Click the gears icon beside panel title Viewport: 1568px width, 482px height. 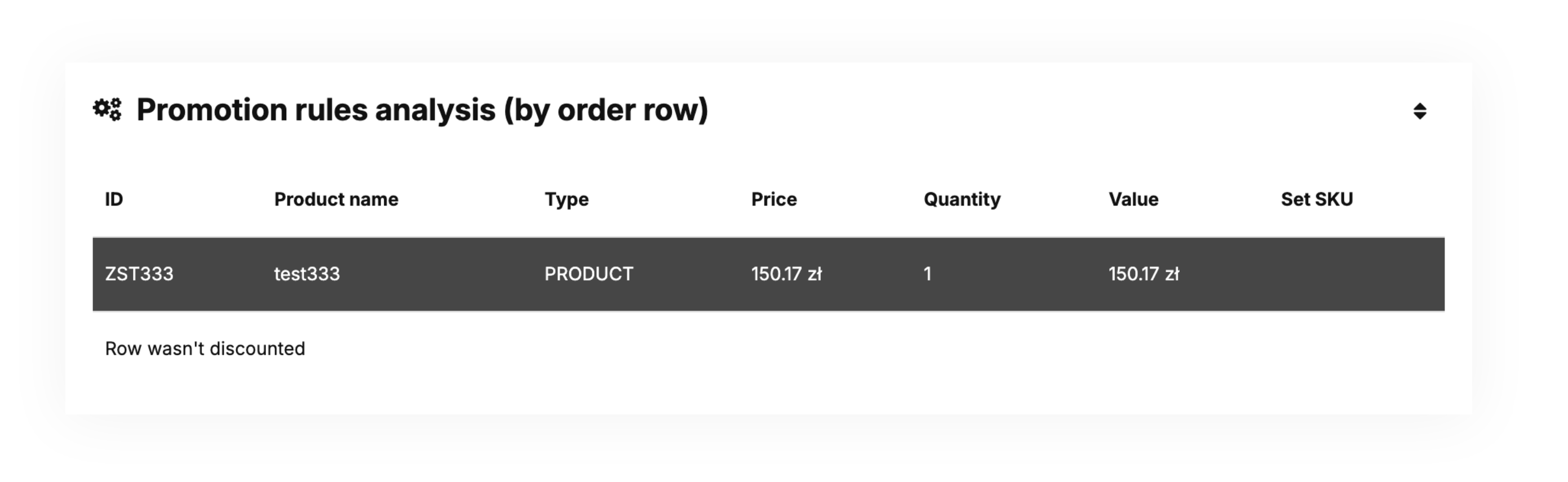click(x=107, y=110)
